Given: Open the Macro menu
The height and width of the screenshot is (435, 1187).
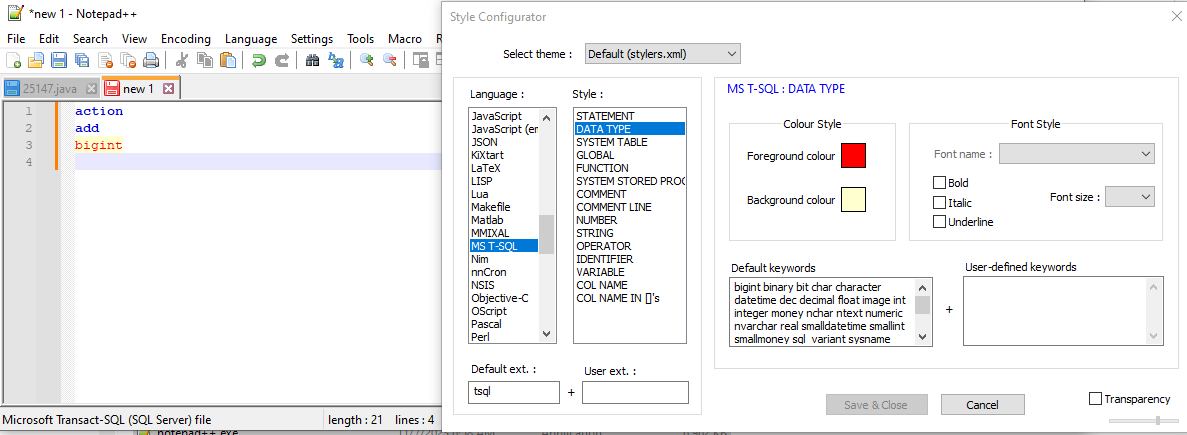Looking at the screenshot, I should tap(405, 39).
